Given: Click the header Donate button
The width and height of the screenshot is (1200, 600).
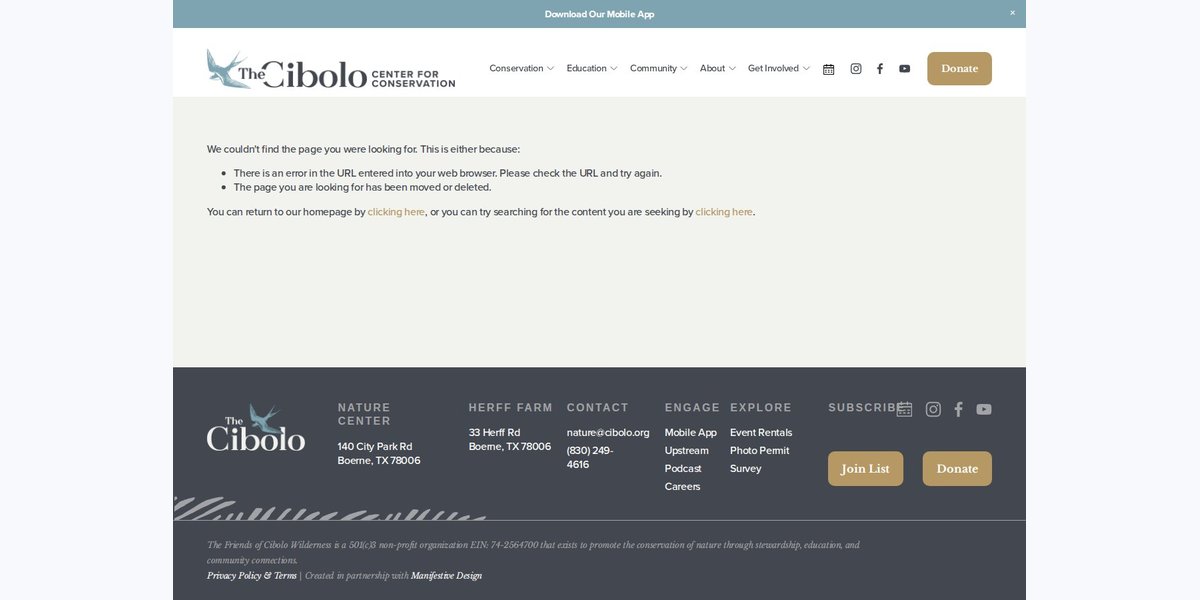Looking at the screenshot, I should [x=959, y=69].
